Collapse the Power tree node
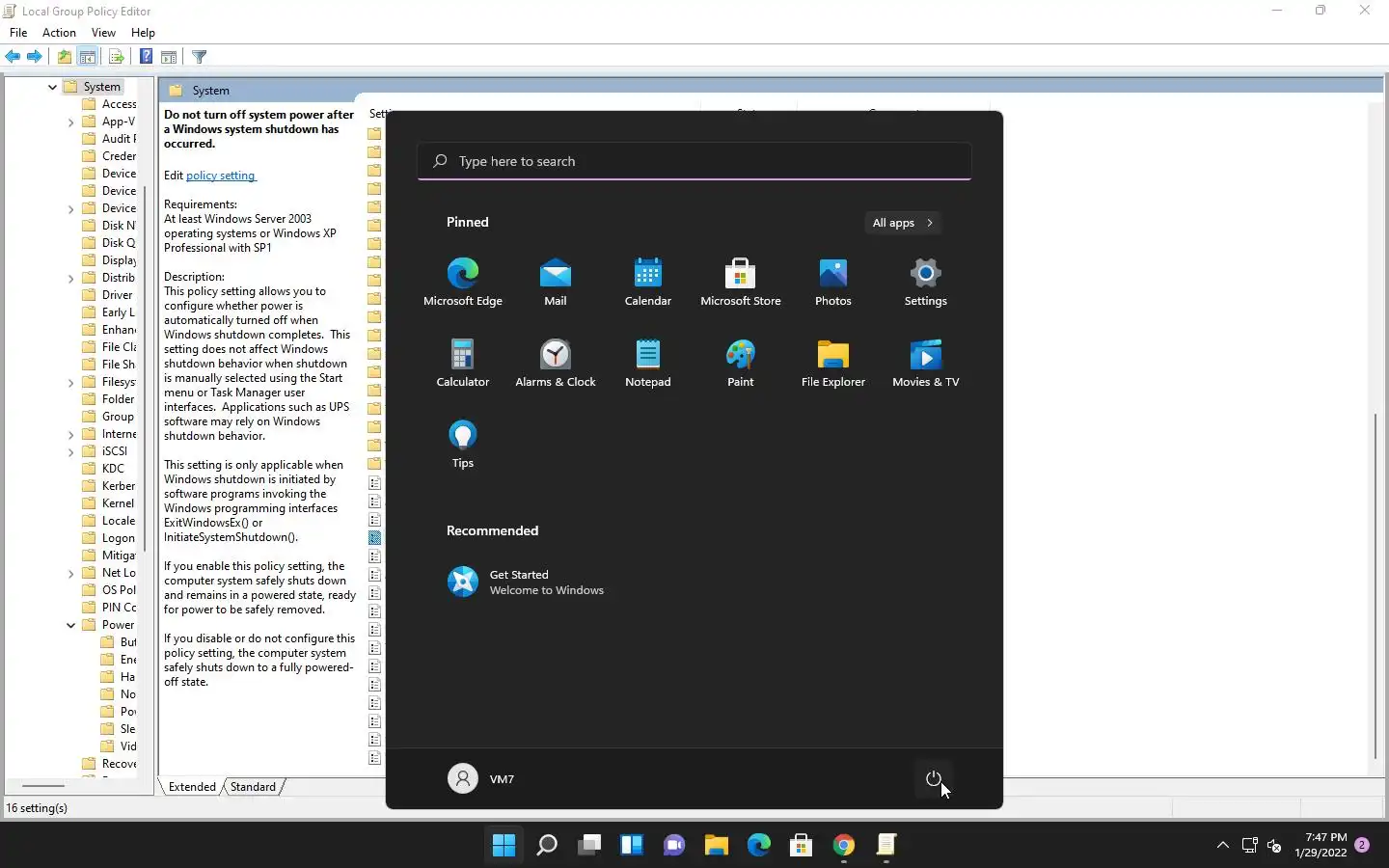Screen dimensions: 1389x868 (x=70, y=625)
